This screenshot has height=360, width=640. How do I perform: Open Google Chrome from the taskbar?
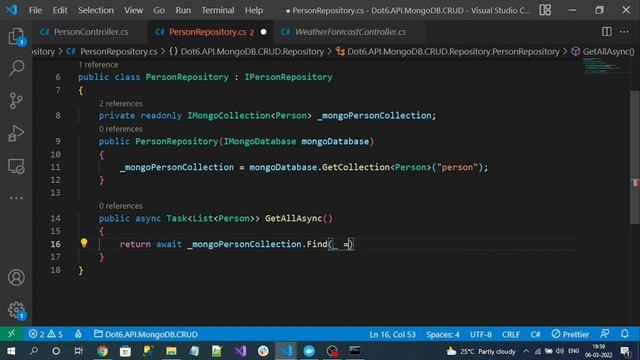(102, 351)
